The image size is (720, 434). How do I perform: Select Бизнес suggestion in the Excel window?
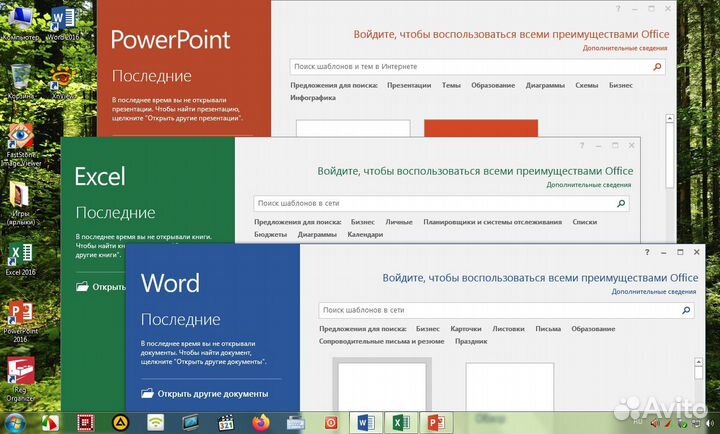(x=363, y=222)
